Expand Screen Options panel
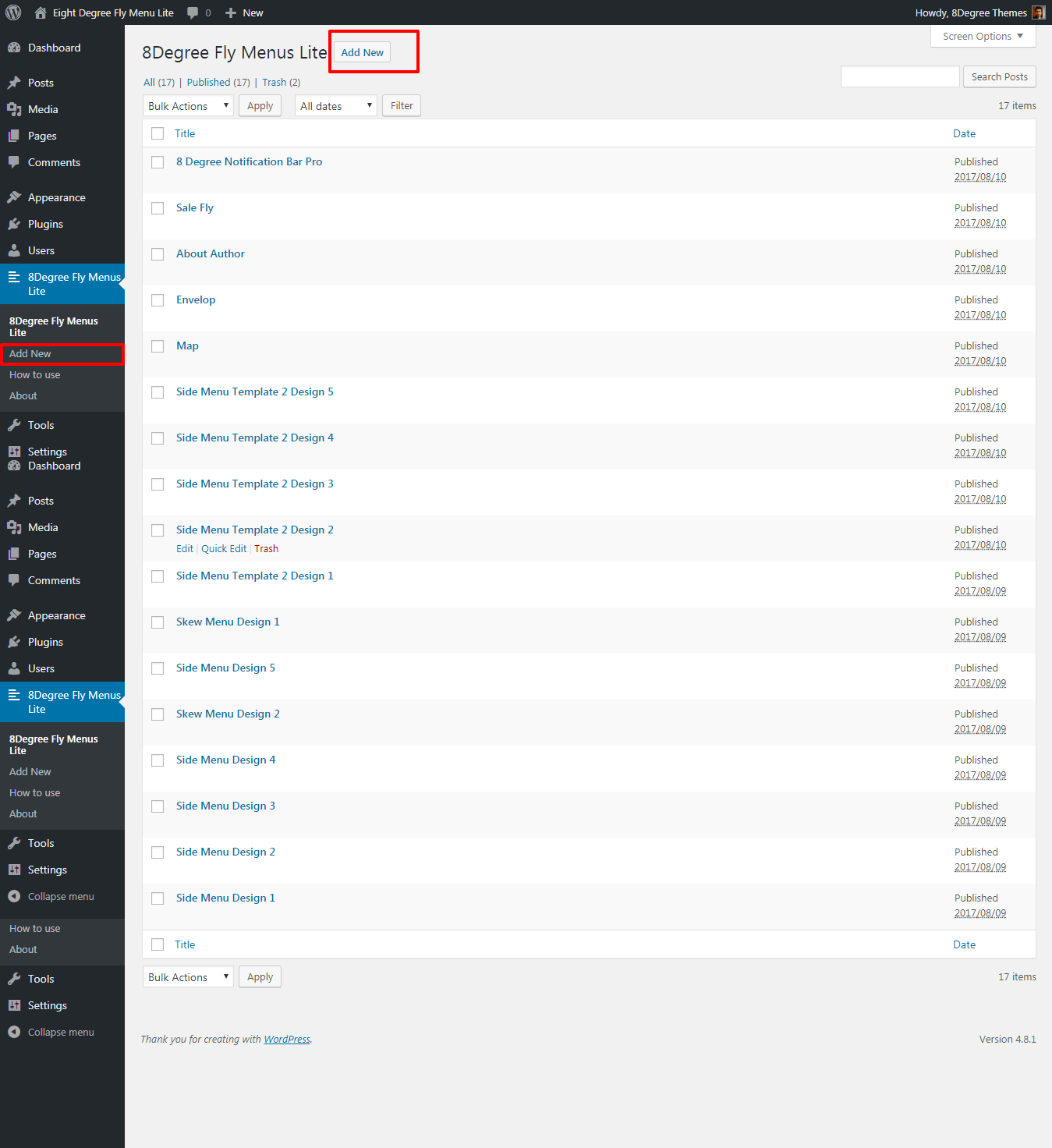 (x=983, y=36)
